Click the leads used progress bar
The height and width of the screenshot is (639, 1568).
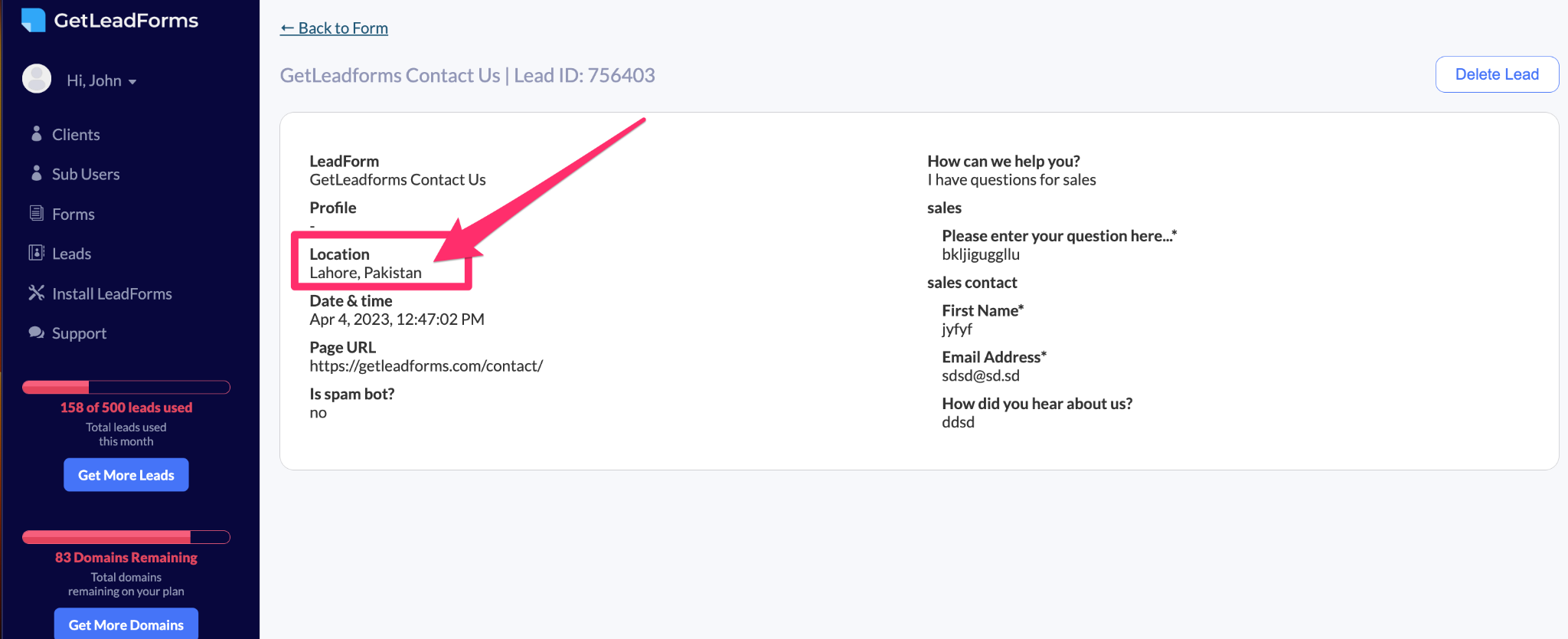(126, 387)
